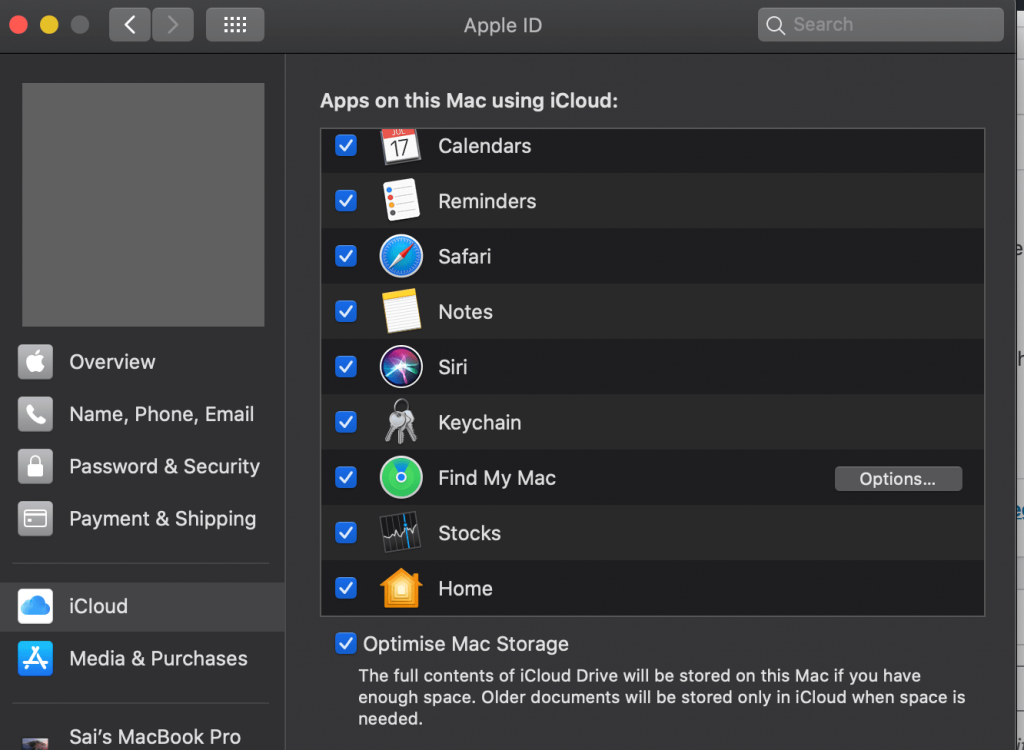Click the Show All preferences grid button
The height and width of the screenshot is (750, 1024).
[x=234, y=24]
